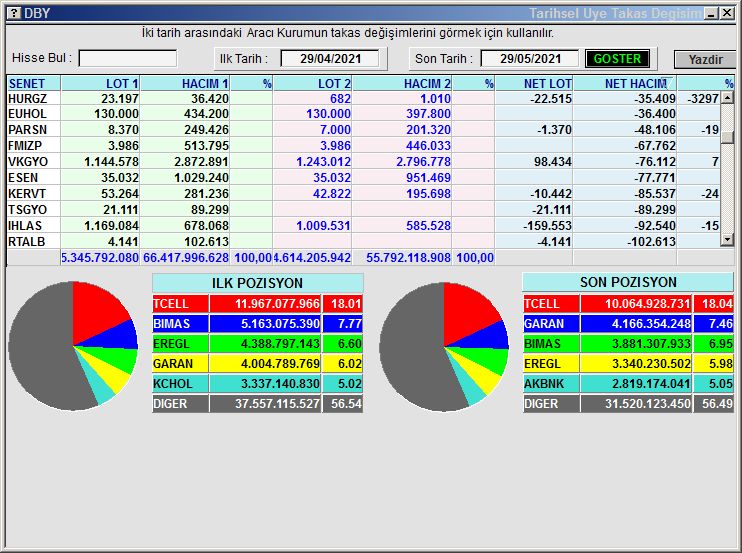
Task: Click gray DIGER row in ILK POZISYON
Action: pos(257,404)
